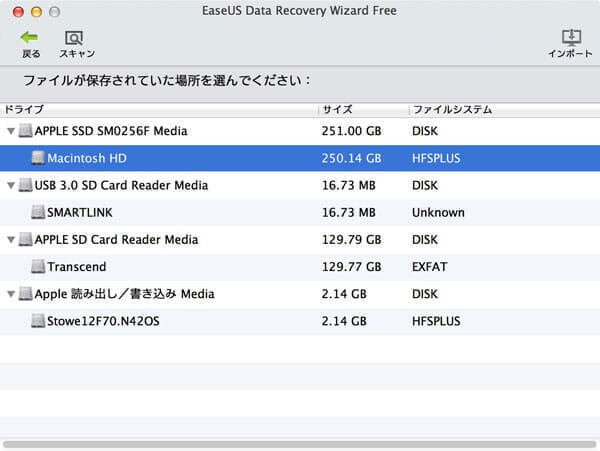Viewport: 600px width, 451px height.
Task: Click the green back arrow (戻る) icon
Action: (29, 37)
